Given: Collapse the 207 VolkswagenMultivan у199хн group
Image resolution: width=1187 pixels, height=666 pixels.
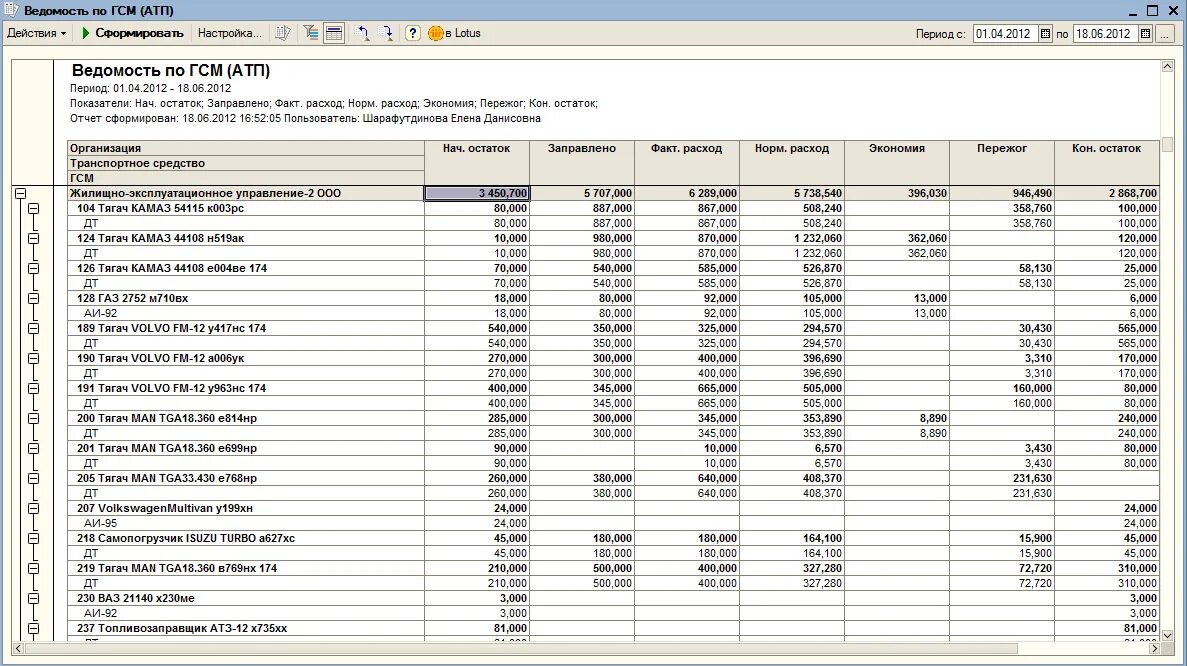Looking at the screenshot, I should pyautogui.click(x=33, y=509).
